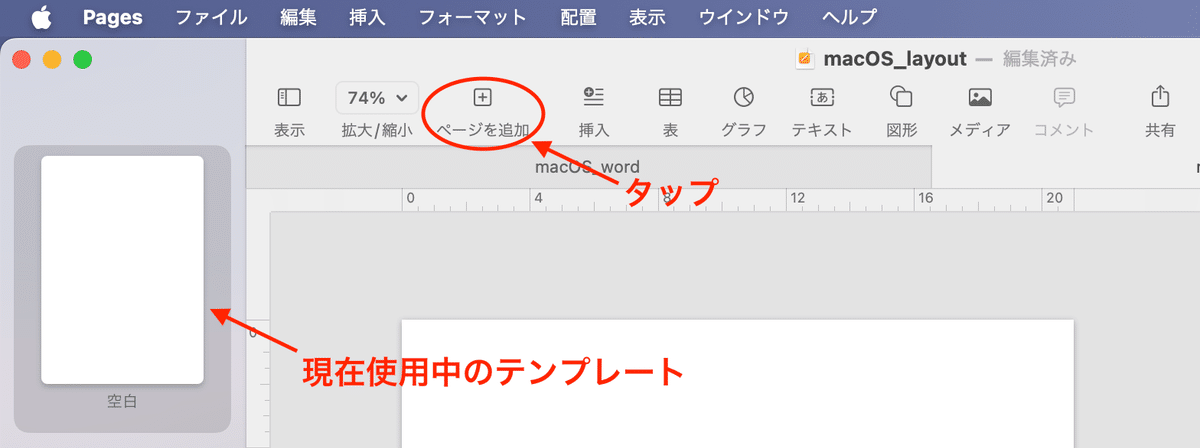Click the 表示 sidebar view toolbar icon
The height and width of the screenshot is (448, 1200).
(x=289, y=97)
